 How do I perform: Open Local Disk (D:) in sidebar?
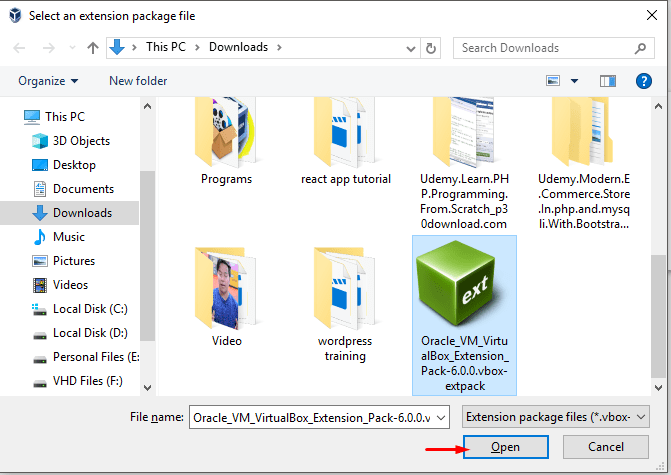coord(80,332)
